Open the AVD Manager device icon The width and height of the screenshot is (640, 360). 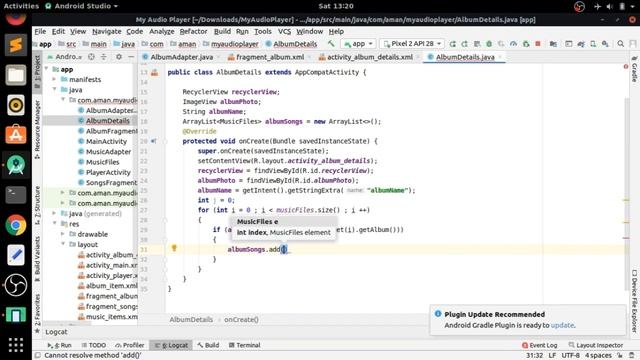click(x=593, y=44)
